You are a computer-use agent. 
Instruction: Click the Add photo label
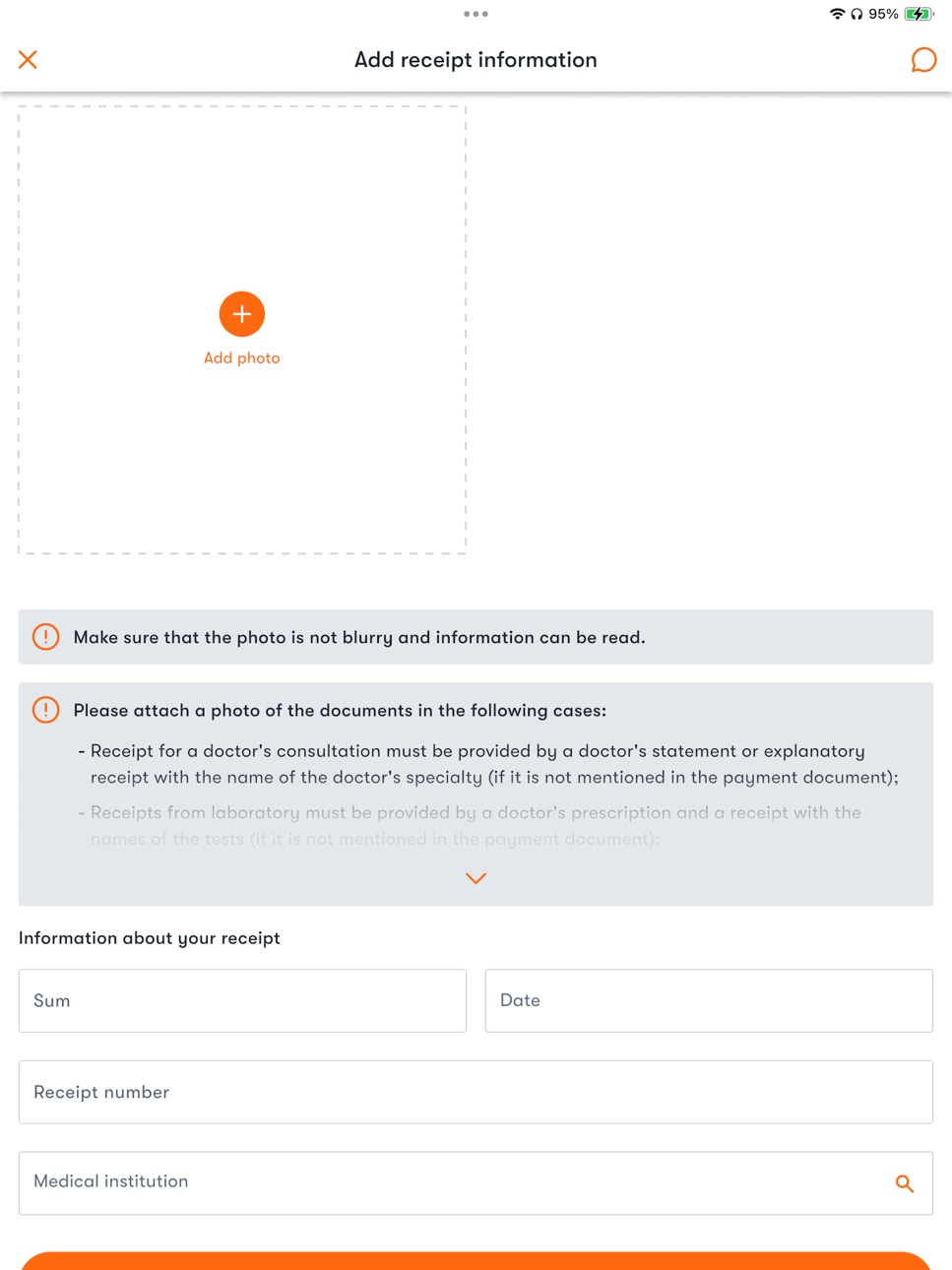click(242, 358)
